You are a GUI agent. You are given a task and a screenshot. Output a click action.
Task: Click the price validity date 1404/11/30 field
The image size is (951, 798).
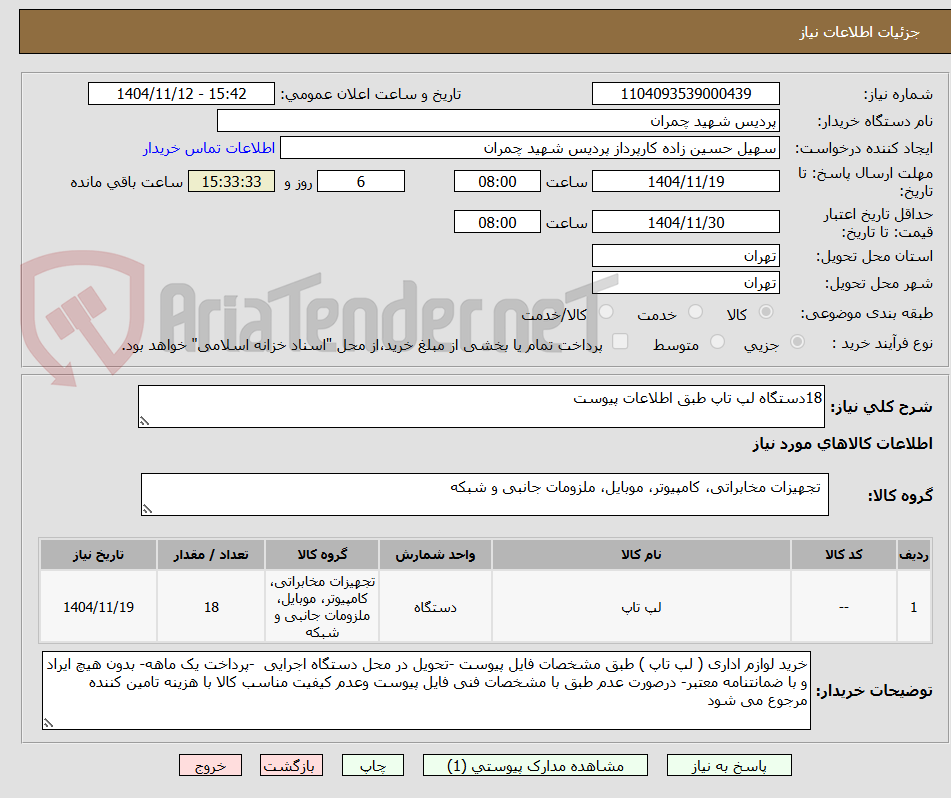tap(685, 222)
